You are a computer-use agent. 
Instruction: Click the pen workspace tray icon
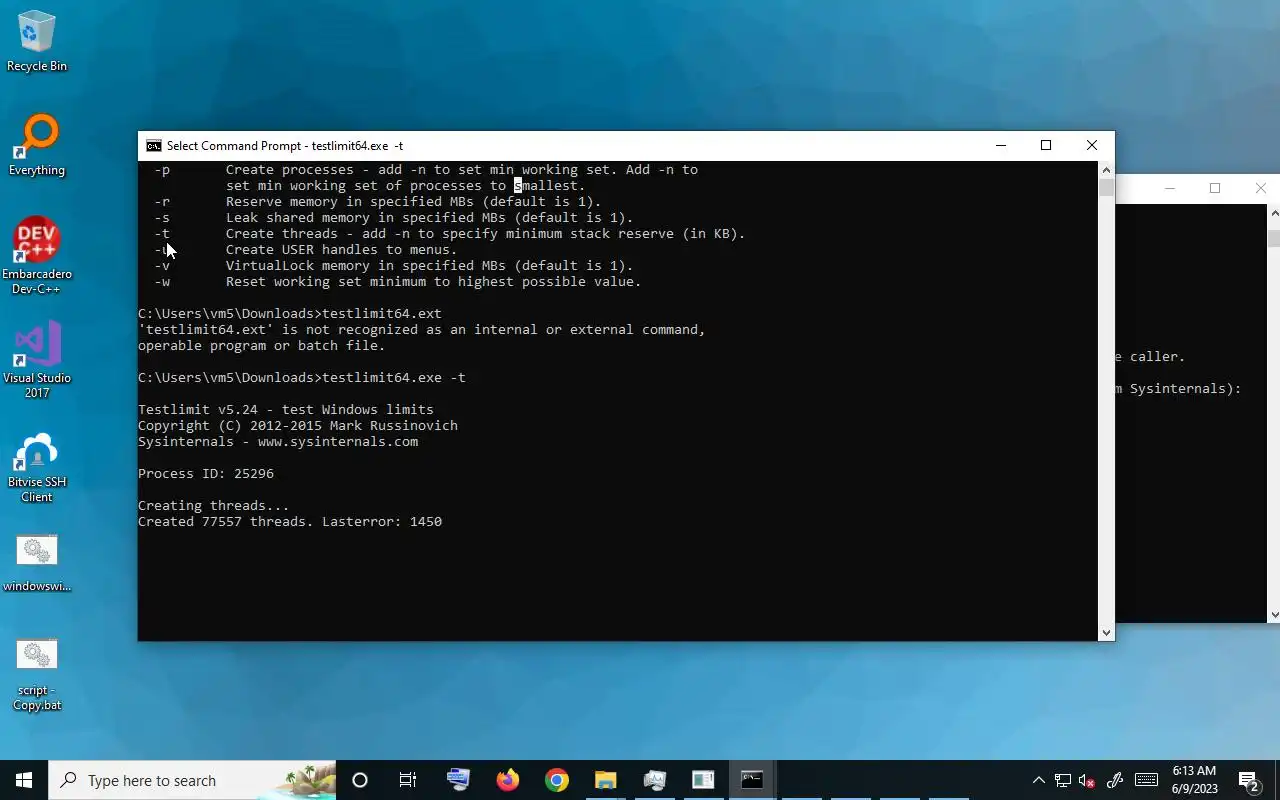tap(1115, 781)
